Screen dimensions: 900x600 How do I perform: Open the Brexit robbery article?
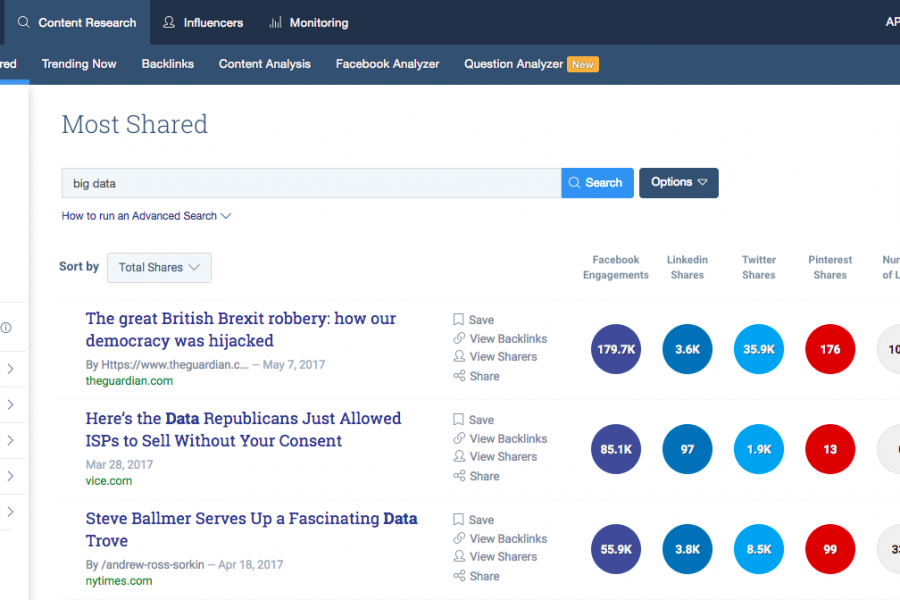coord(240,330)
